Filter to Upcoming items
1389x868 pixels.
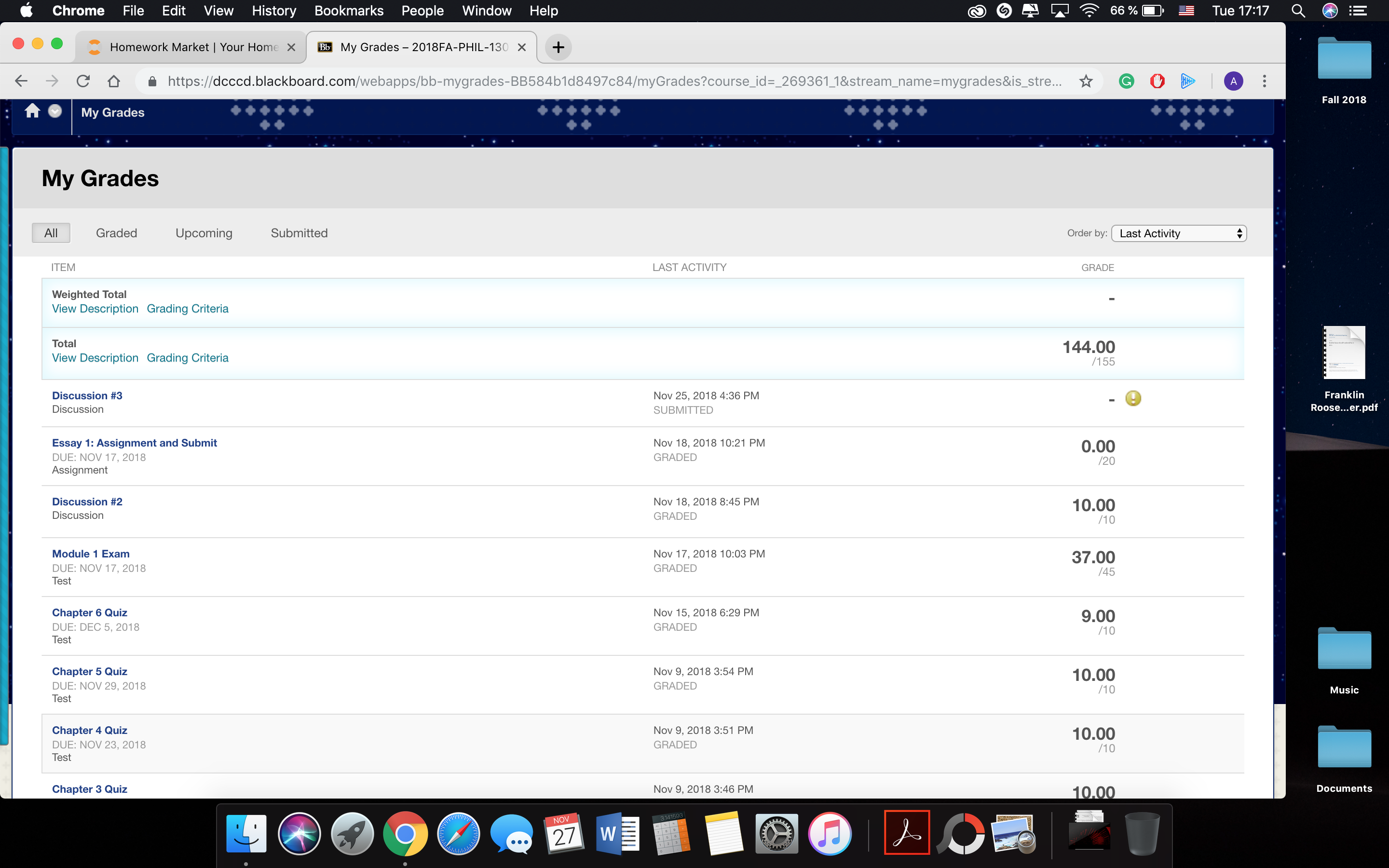204,233
